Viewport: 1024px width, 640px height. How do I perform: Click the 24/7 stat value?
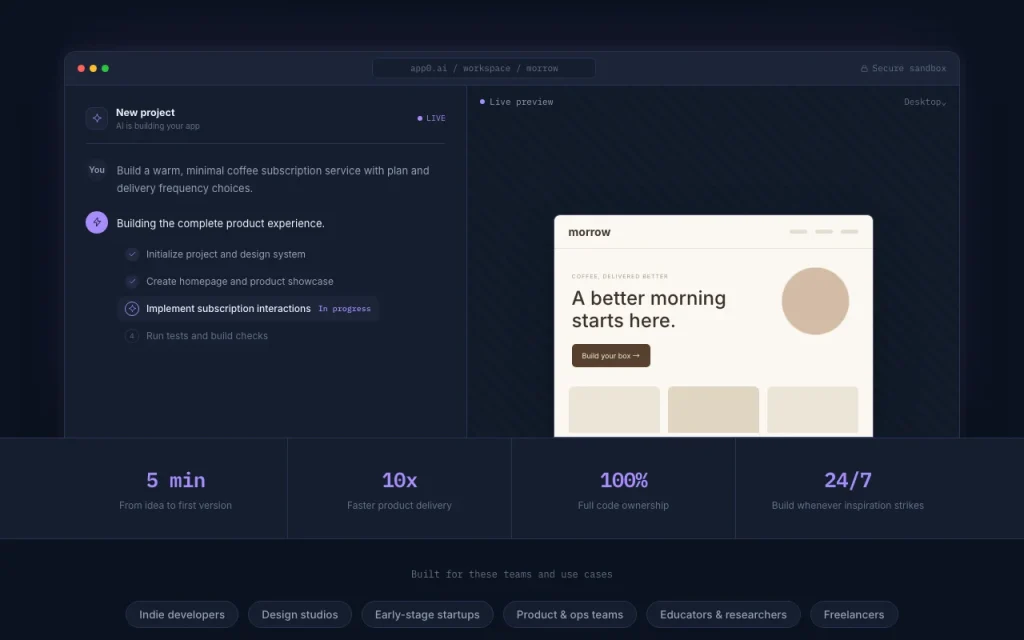pos(848,481)
